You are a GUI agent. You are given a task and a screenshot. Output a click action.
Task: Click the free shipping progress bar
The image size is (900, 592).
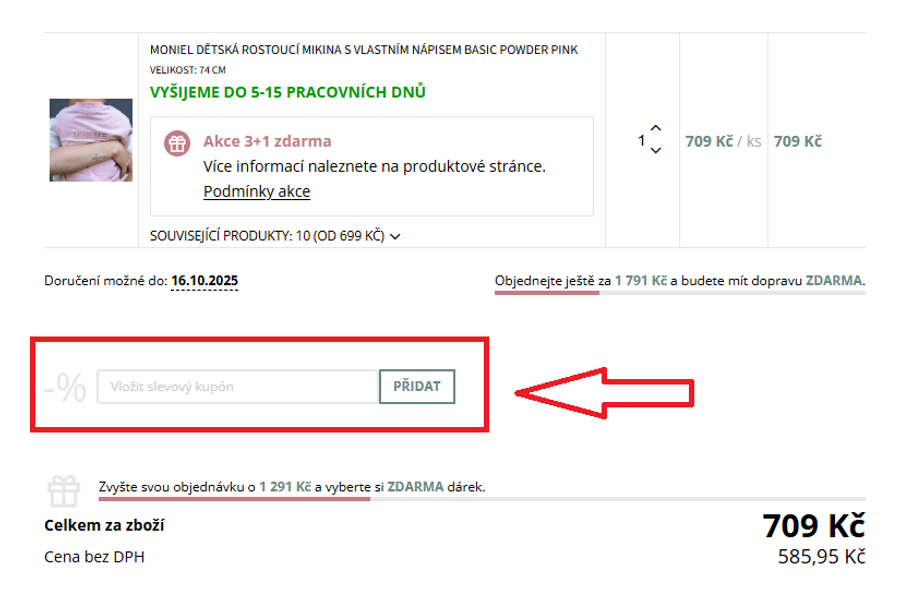(680, 293)
